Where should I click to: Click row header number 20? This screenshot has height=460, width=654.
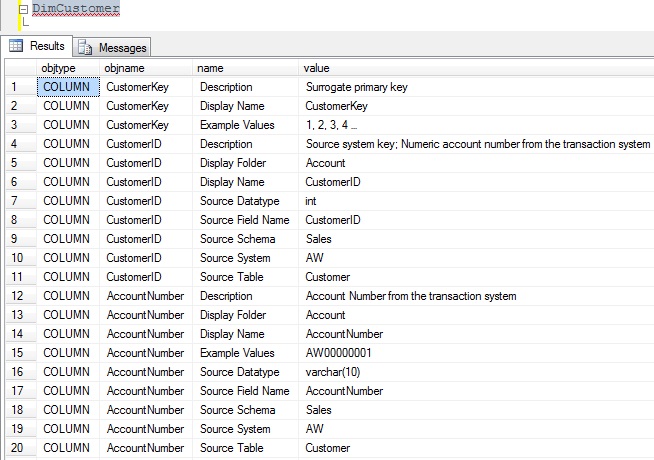18,448
